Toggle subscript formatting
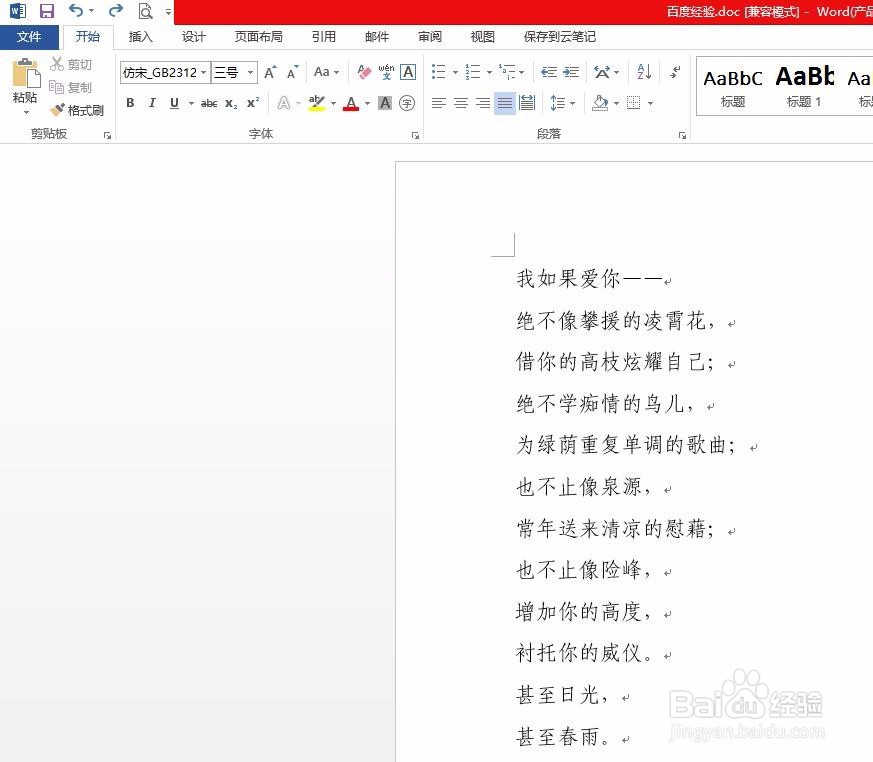873x762 pixels. pos(231,104)
